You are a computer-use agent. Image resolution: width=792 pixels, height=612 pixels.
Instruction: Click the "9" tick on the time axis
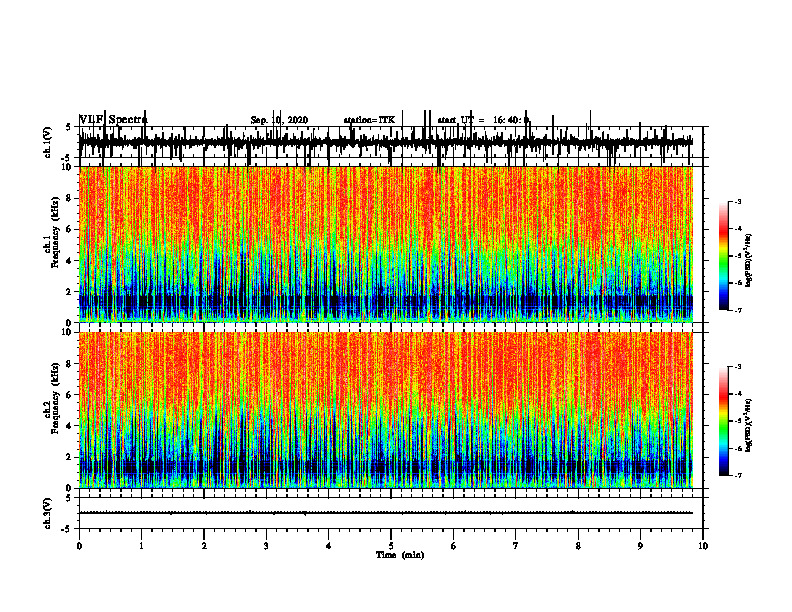[640, 546]
